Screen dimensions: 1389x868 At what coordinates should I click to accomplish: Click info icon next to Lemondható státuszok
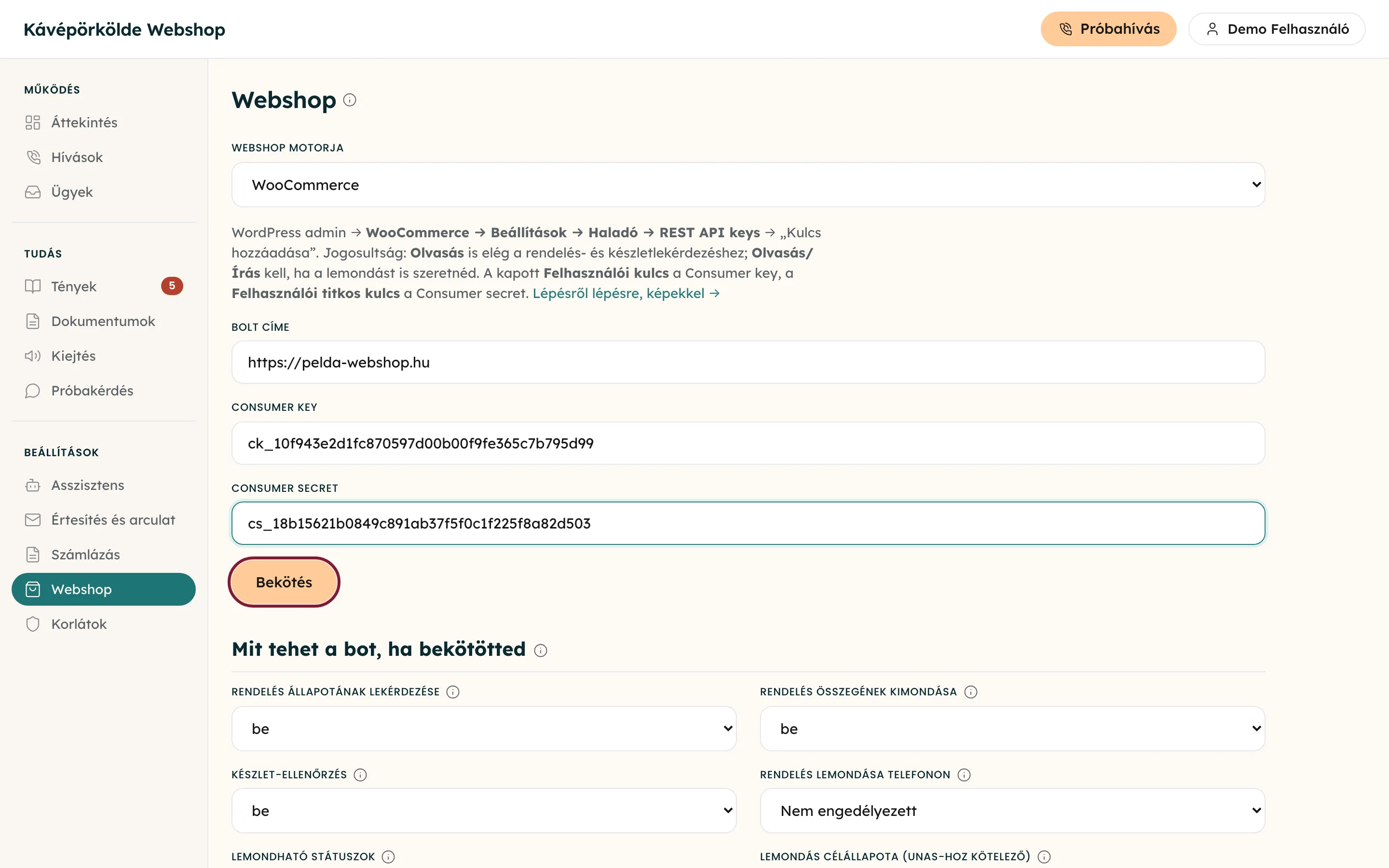(388, 856)
